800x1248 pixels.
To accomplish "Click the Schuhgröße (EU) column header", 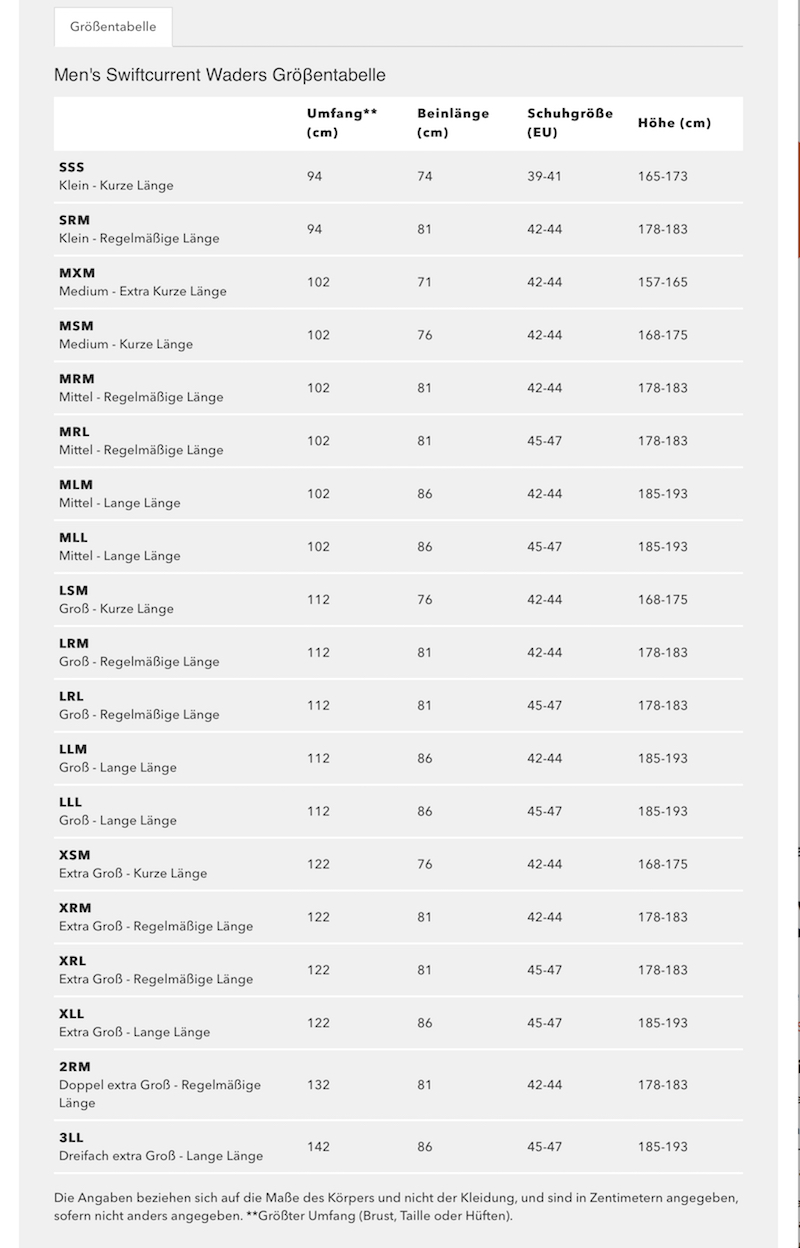I will click(x=570, y=123).
